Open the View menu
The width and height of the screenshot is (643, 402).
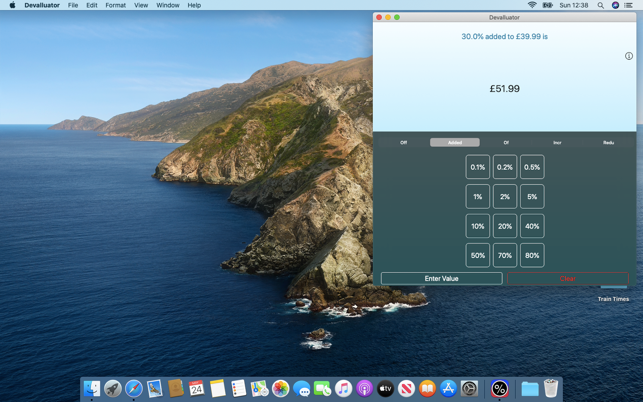tap(141, 5)
